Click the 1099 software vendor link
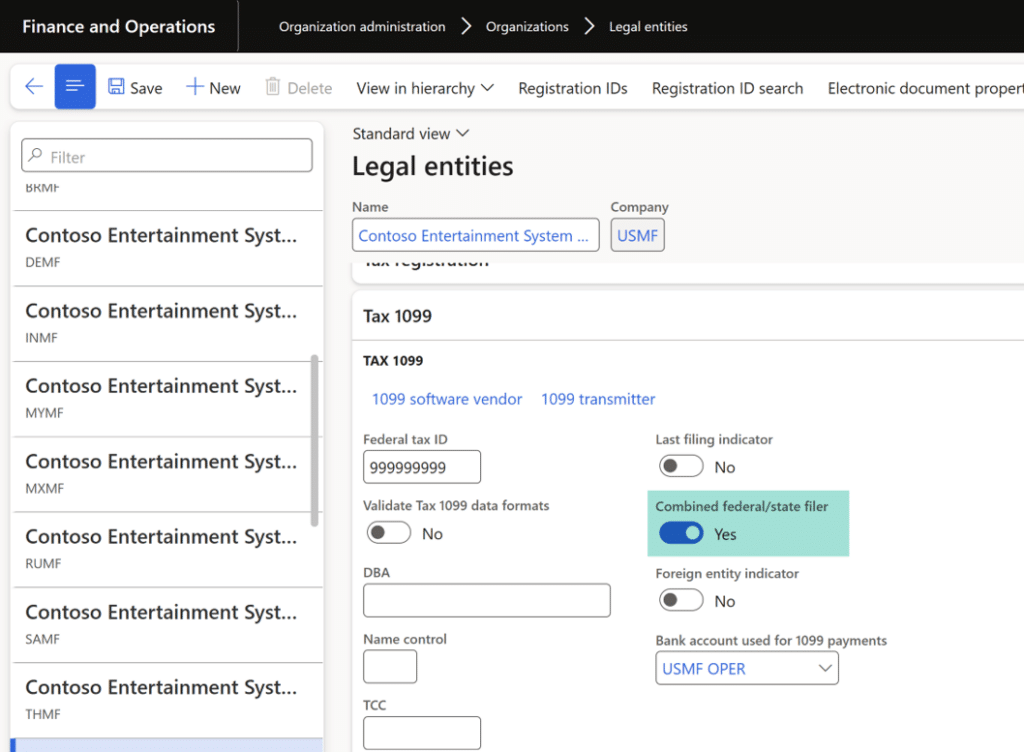 [447, 399]
